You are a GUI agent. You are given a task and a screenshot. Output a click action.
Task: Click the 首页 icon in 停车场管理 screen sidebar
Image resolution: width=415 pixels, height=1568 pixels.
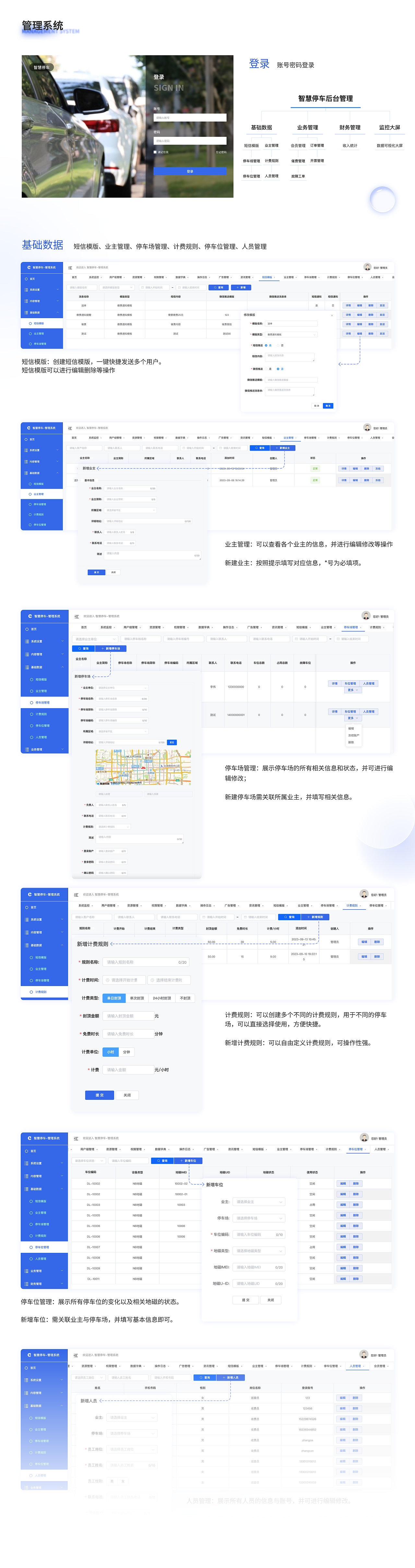click(27, 629)
